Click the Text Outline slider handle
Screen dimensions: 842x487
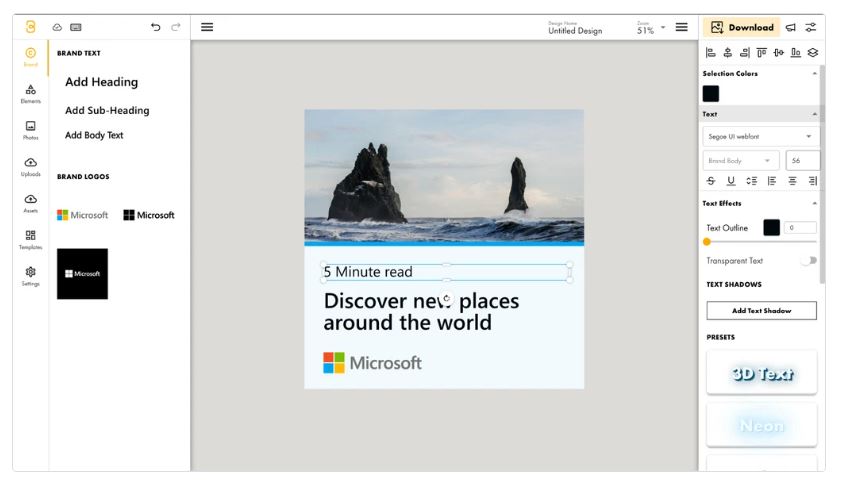[x=707, y=242]
